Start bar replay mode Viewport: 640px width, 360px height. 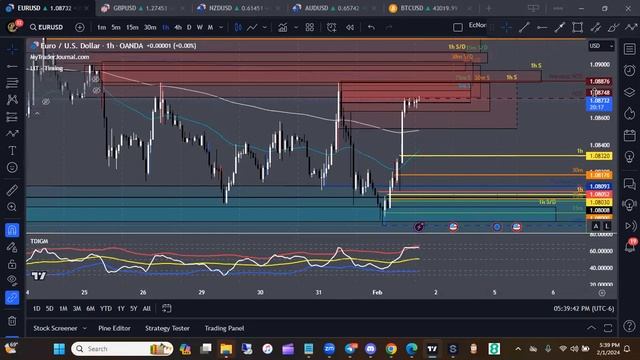pos(350,27)
